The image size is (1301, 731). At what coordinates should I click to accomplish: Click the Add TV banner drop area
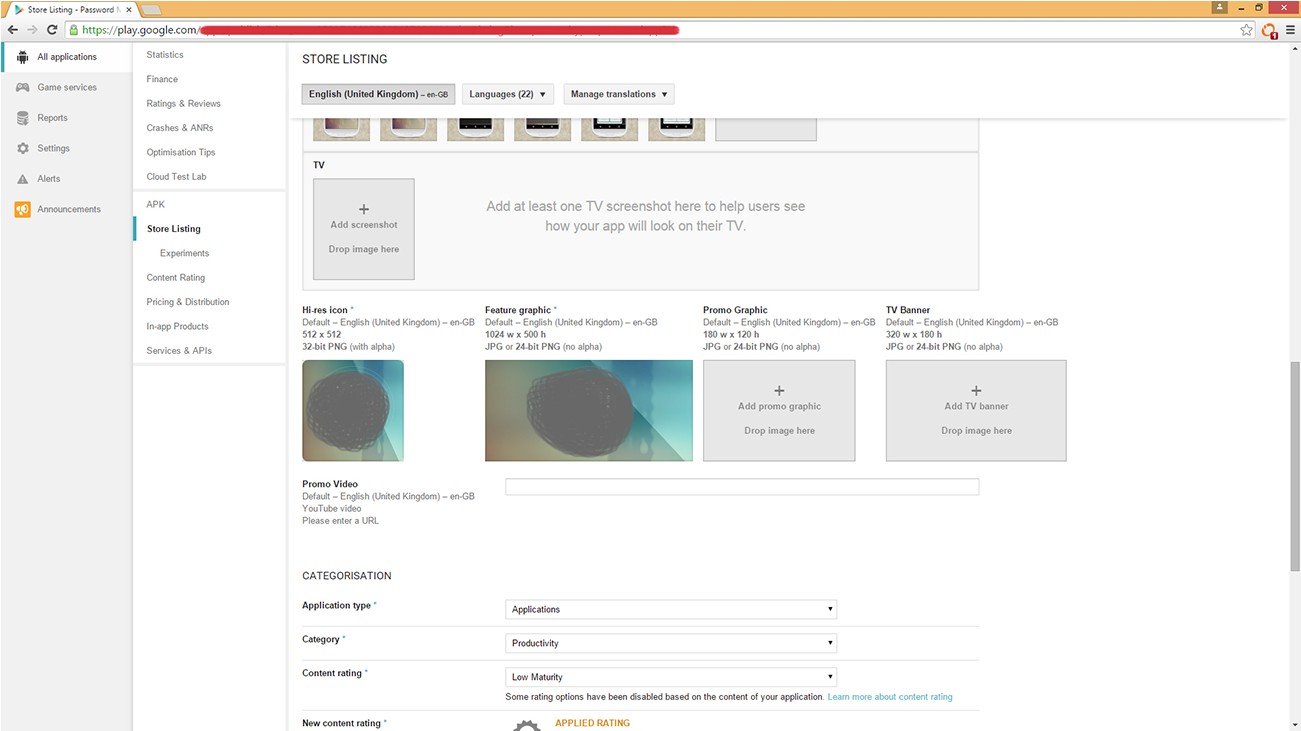[x=976, y=410]
